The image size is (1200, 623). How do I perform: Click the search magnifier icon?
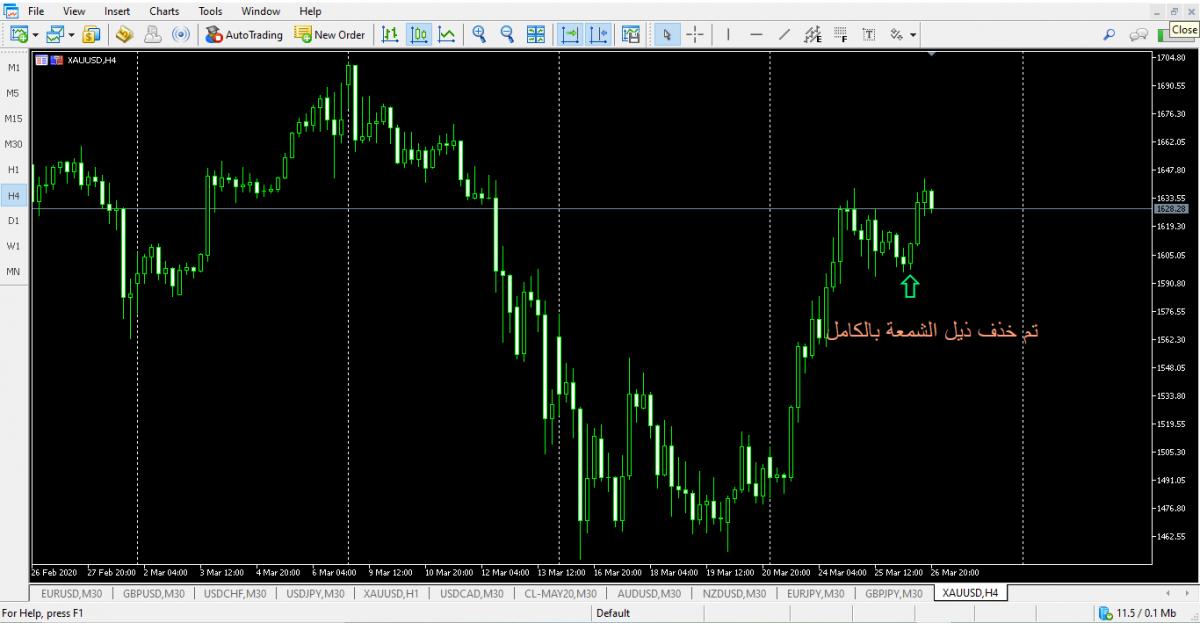tap(1109, 34)
